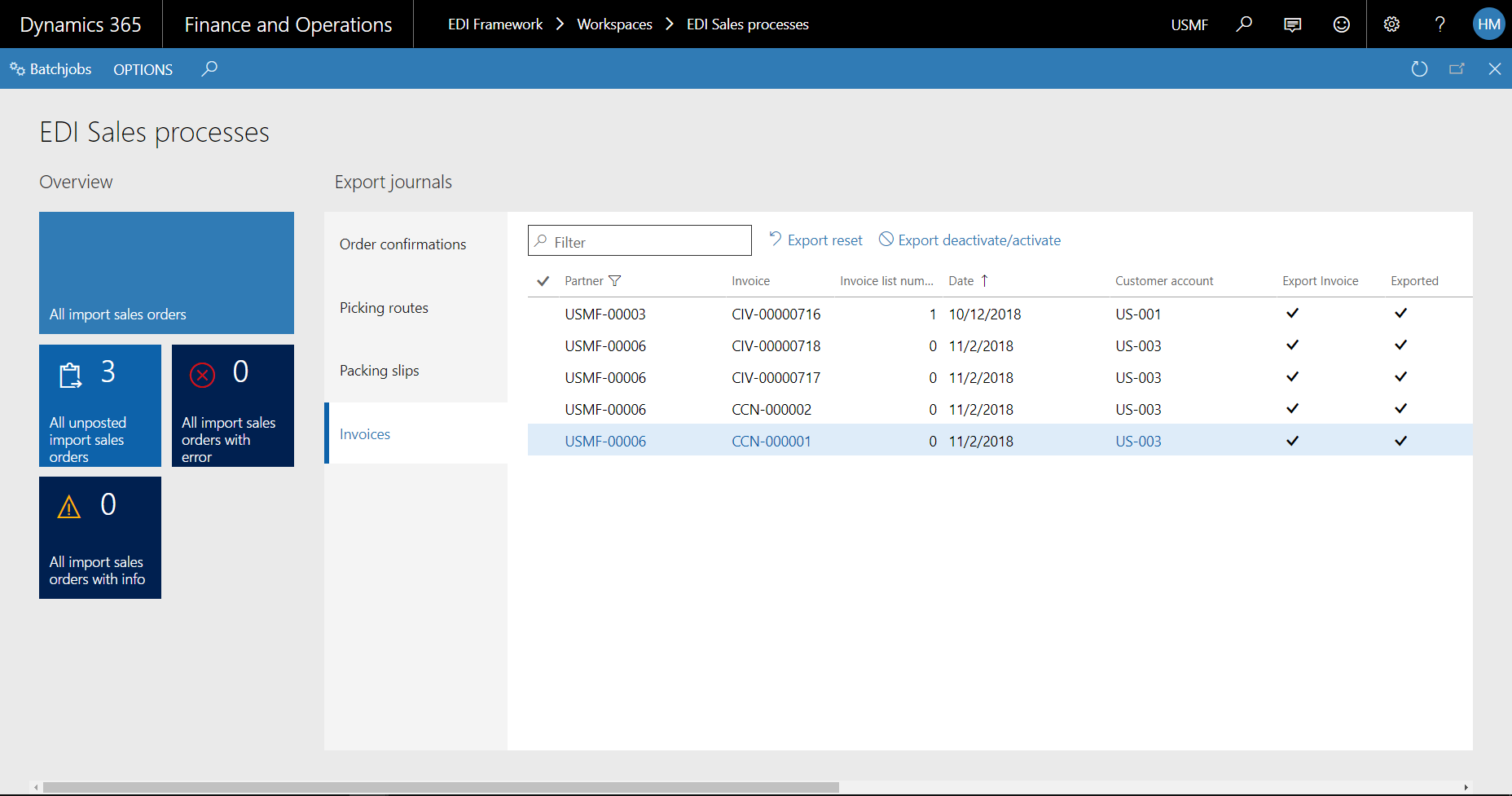Click the Date column sort arrow
This screenshot has height=796, width=1512.
click(984, 281)
